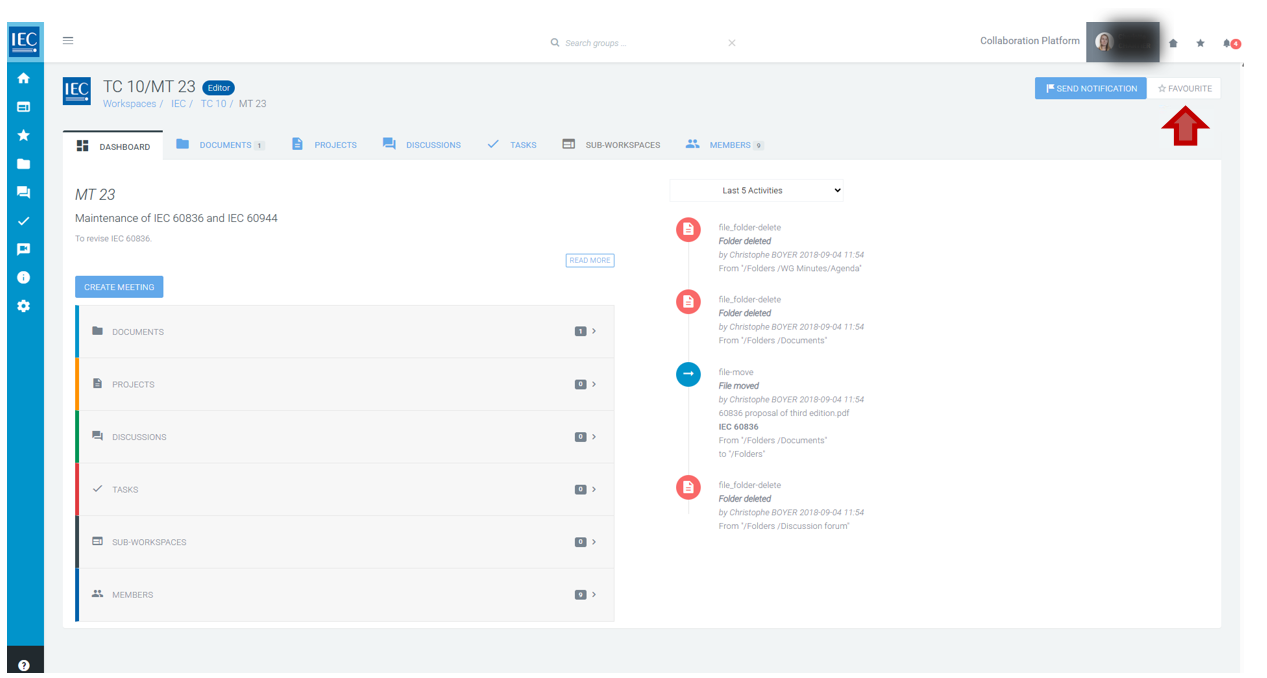The height and width of the screenshot is (678, 1267).
Task: Open the info icon near the sidebar bottom
Action: 23,277
